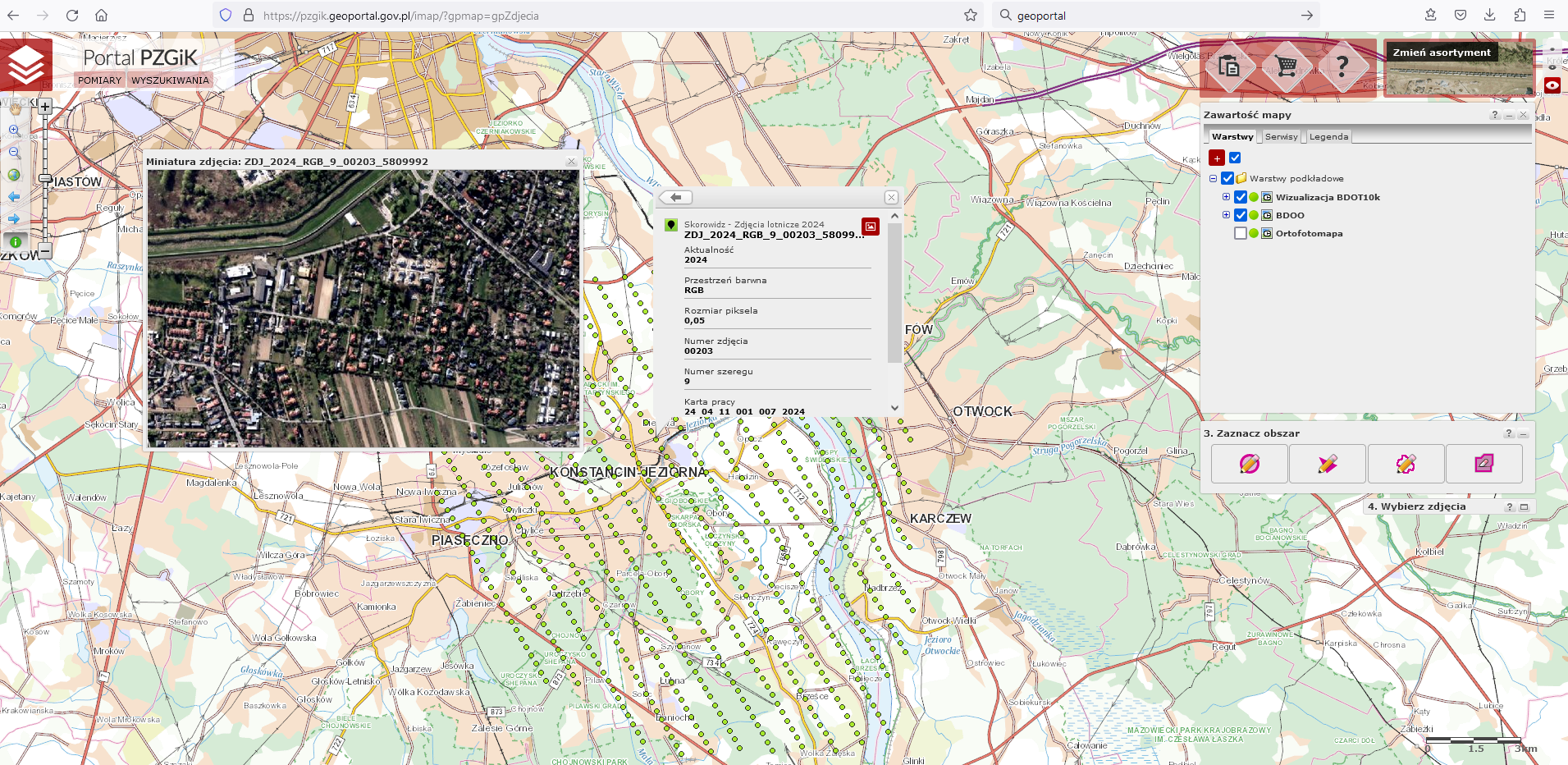Show full map extent with globe icon
This screenshot has height=765, width=1568.
click(14, 175)
